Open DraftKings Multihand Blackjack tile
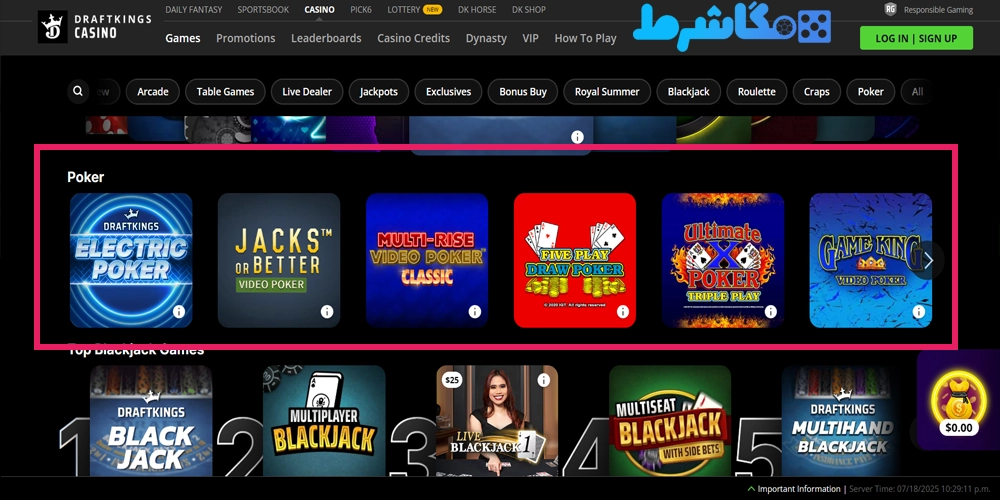The image size is (1000, 500). coord(842,421)
